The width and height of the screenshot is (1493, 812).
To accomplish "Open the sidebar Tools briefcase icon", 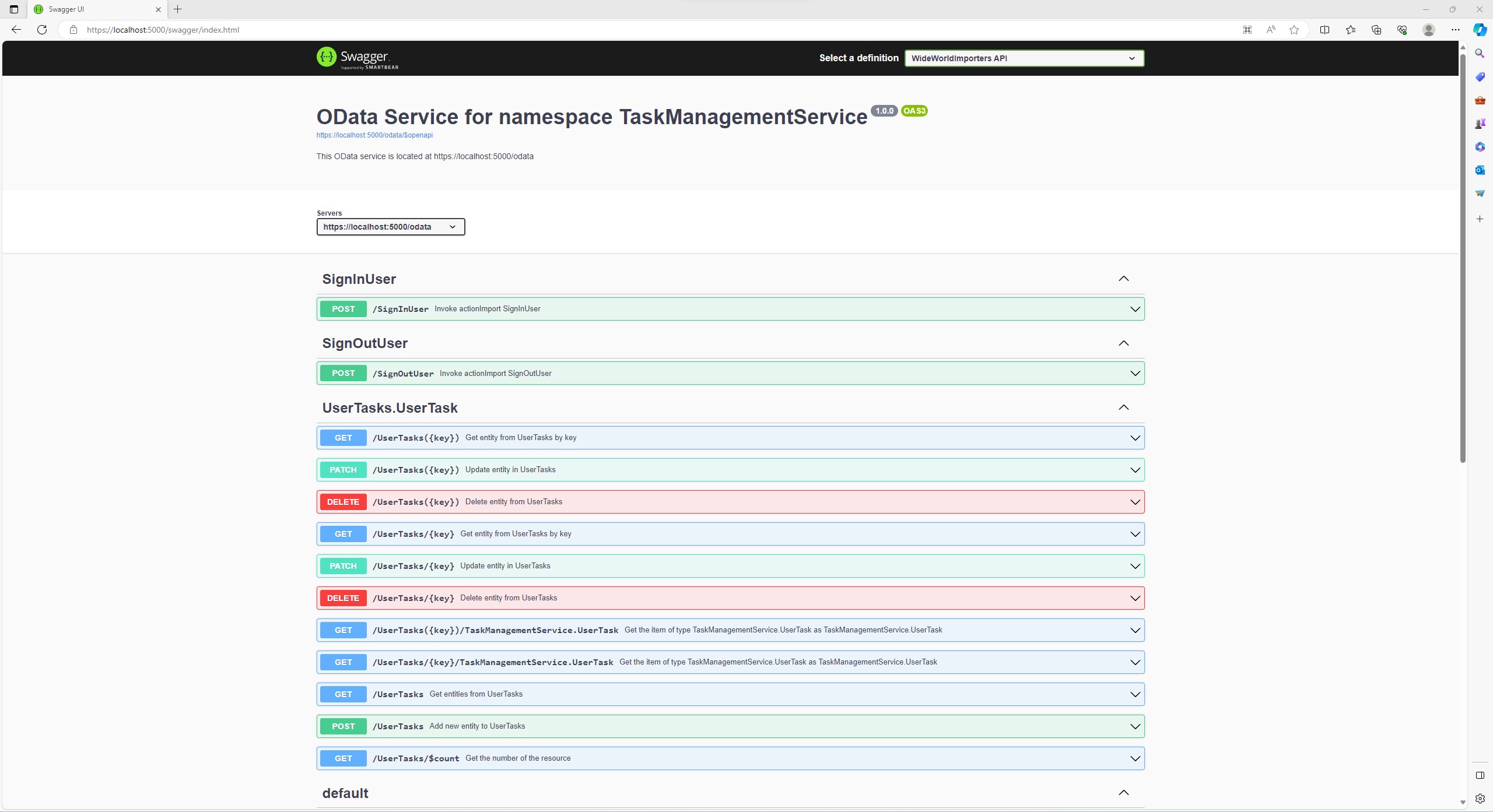I will (x=1480, y=100).
